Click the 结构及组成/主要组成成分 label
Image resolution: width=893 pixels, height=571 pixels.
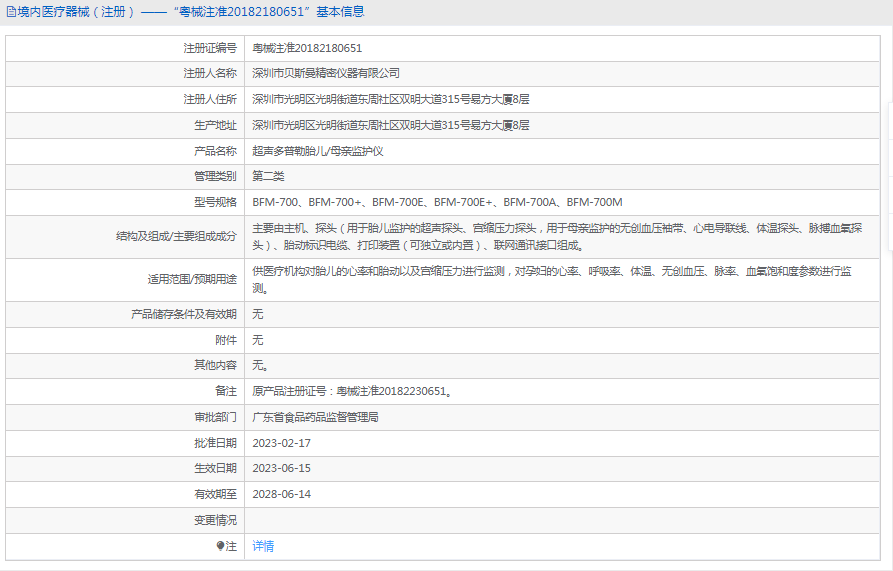176,236
